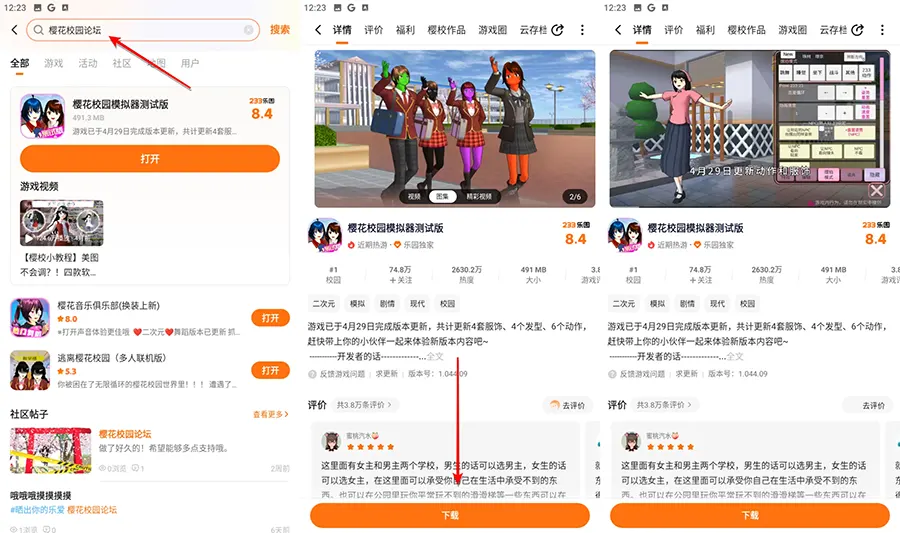900x533 pixels.
Task: Close the video overlay with the X icon
Action: pos(876,190)
